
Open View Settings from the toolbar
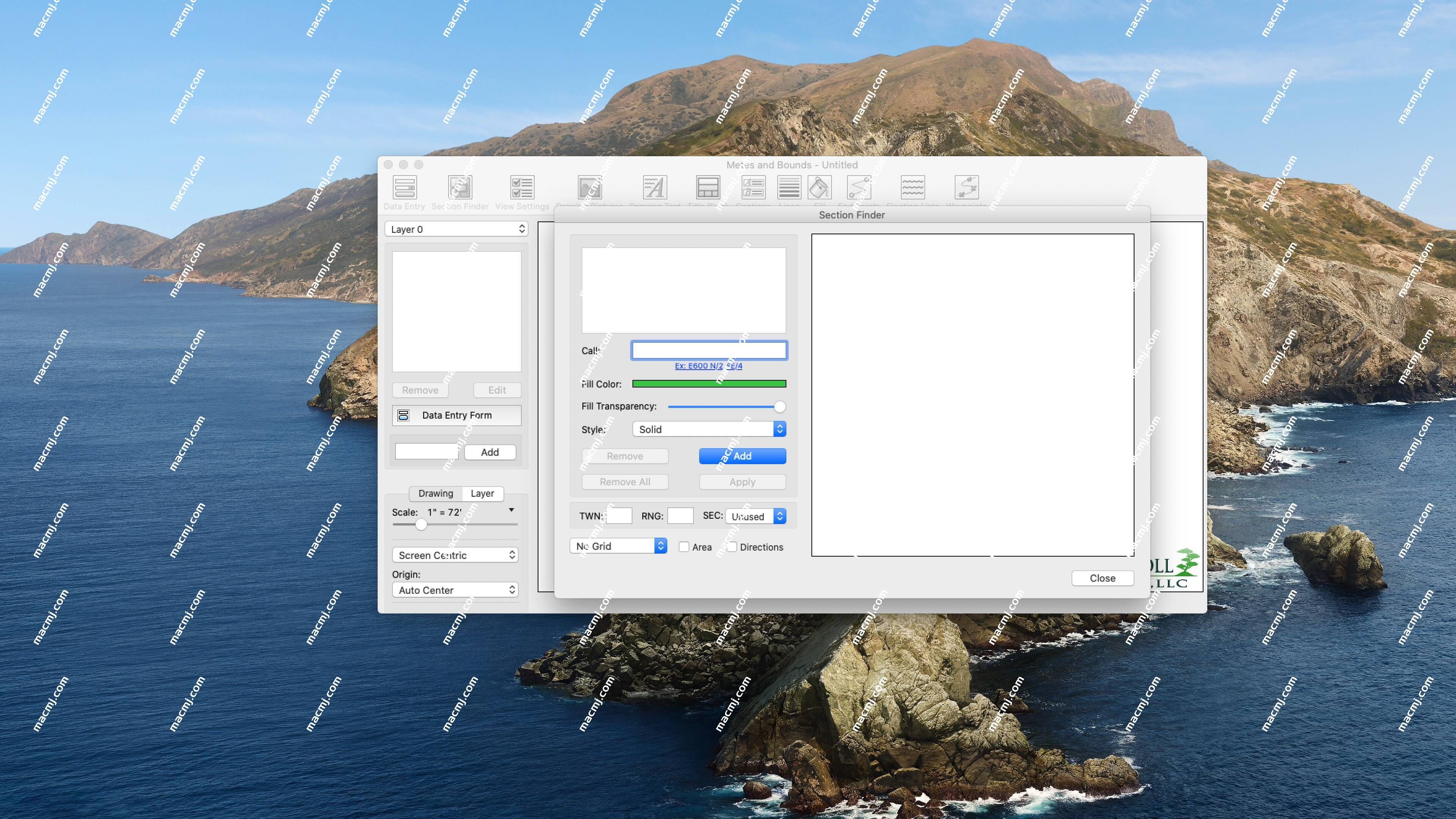pos(522,188)
